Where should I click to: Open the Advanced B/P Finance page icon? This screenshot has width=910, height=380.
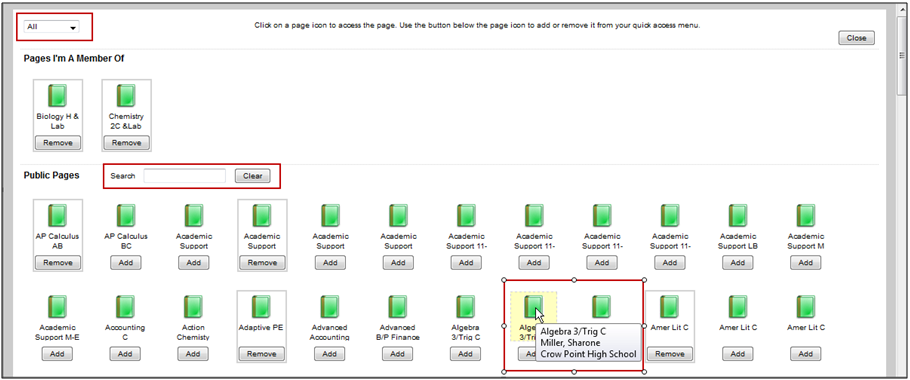(x=398, y=307)
